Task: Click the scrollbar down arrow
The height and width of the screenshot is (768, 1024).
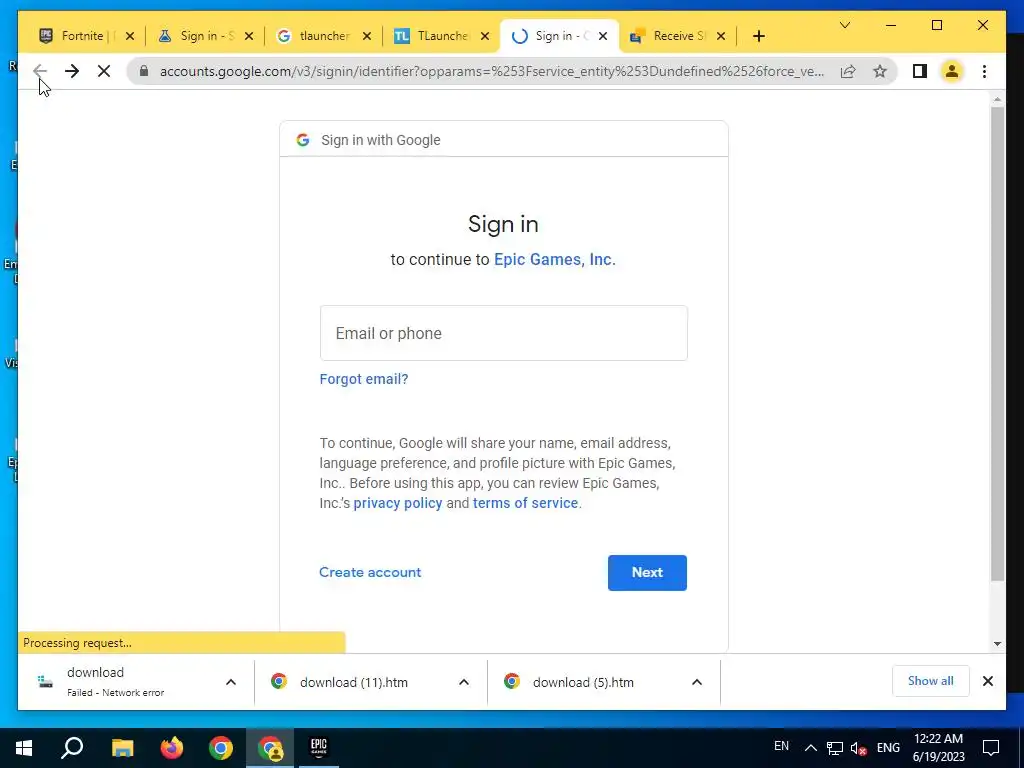Action: pos(997,643)
